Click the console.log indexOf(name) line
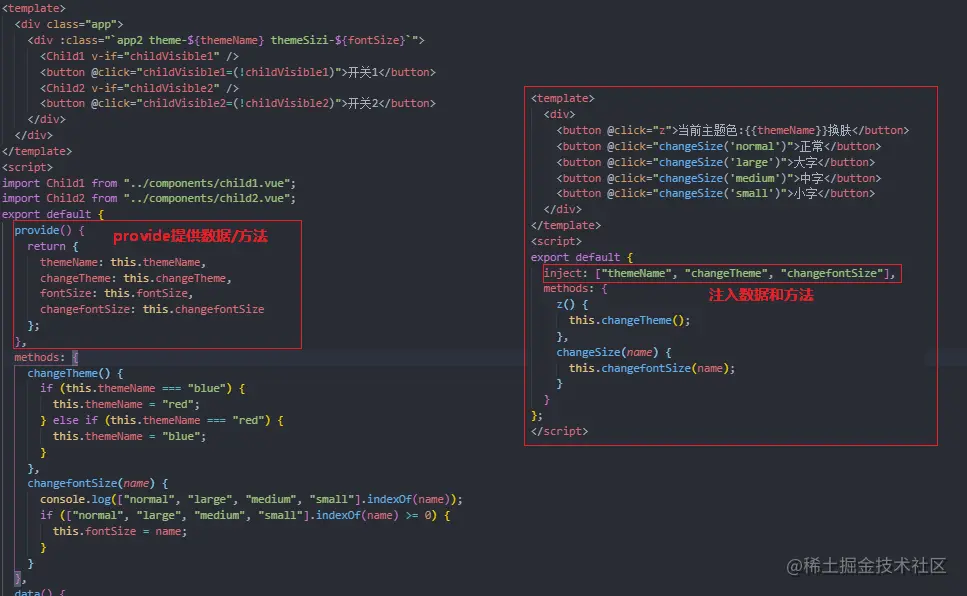Screen dimensions: 967x596 [x=251, y=499]
